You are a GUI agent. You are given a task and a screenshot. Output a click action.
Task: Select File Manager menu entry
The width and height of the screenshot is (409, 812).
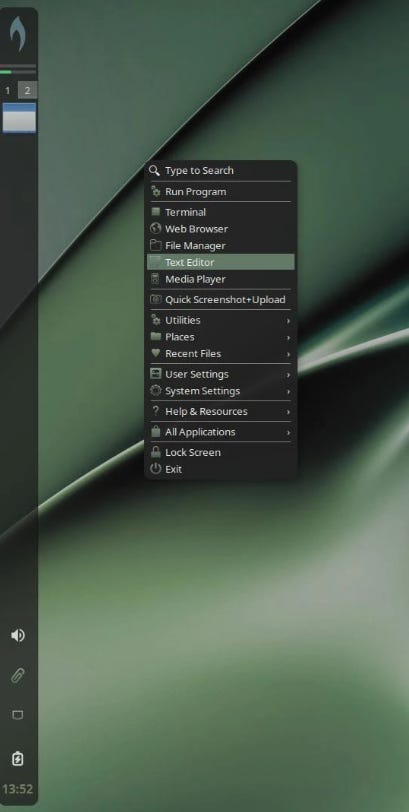221,245
